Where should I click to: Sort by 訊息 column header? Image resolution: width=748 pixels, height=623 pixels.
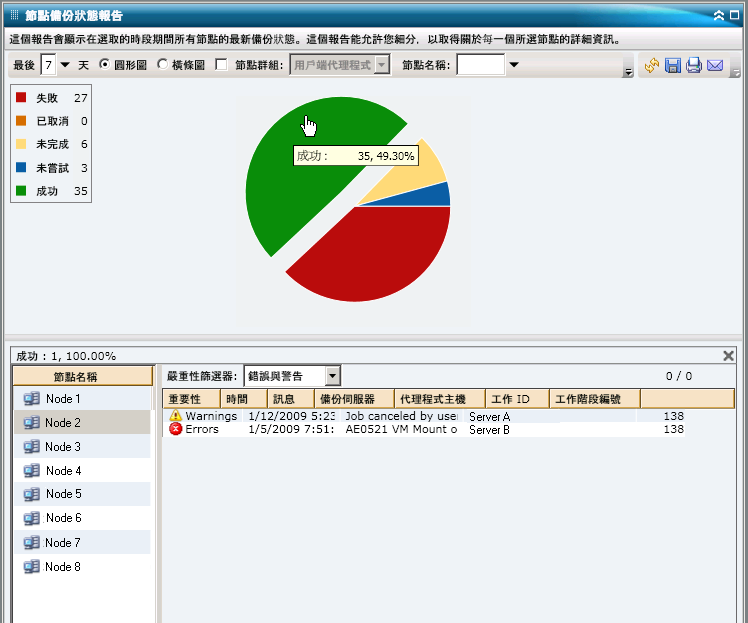coord(291,399)
